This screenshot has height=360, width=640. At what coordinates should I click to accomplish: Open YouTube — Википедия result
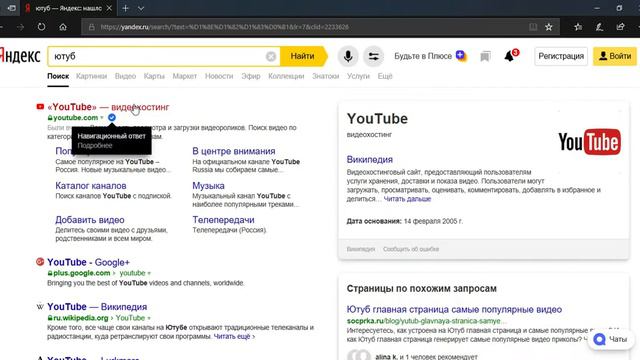click(x=97, y=307)
